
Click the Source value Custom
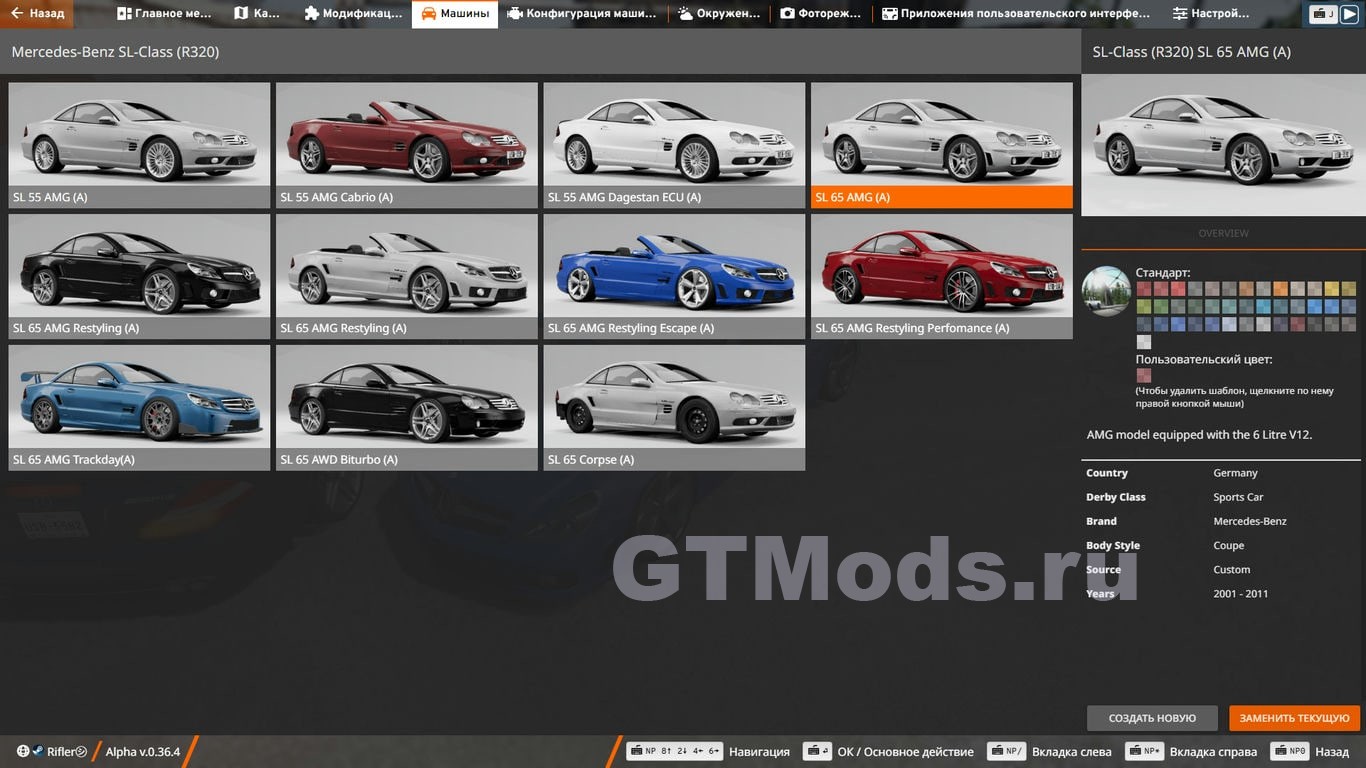1231,570
